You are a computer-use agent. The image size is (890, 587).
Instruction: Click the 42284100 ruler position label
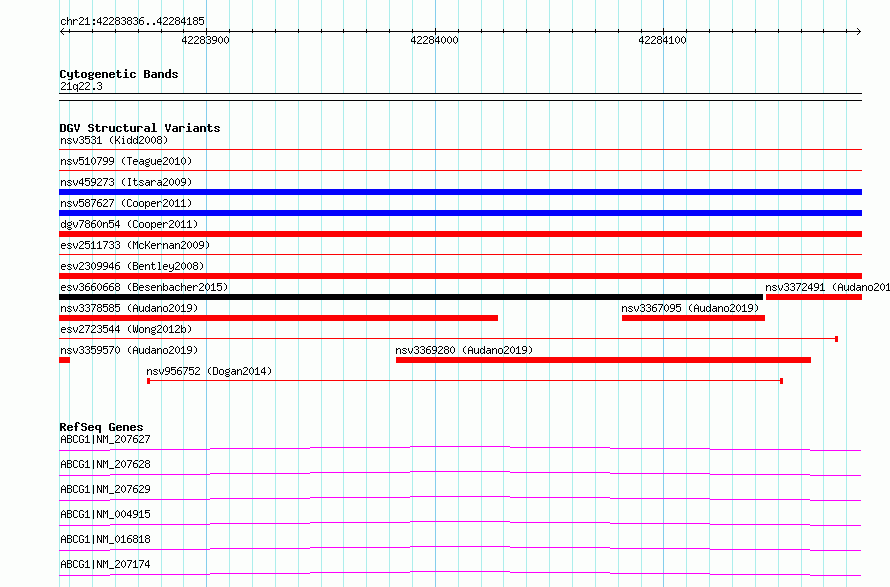click(662, 40)
